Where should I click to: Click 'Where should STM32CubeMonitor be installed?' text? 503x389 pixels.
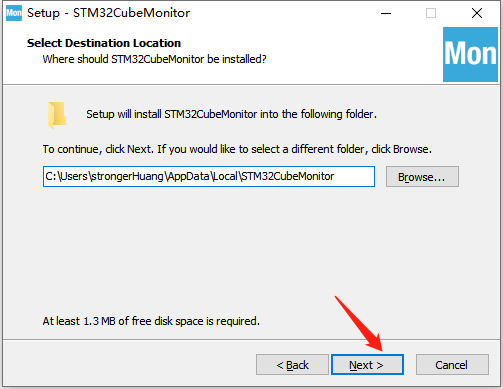(154, 59)
